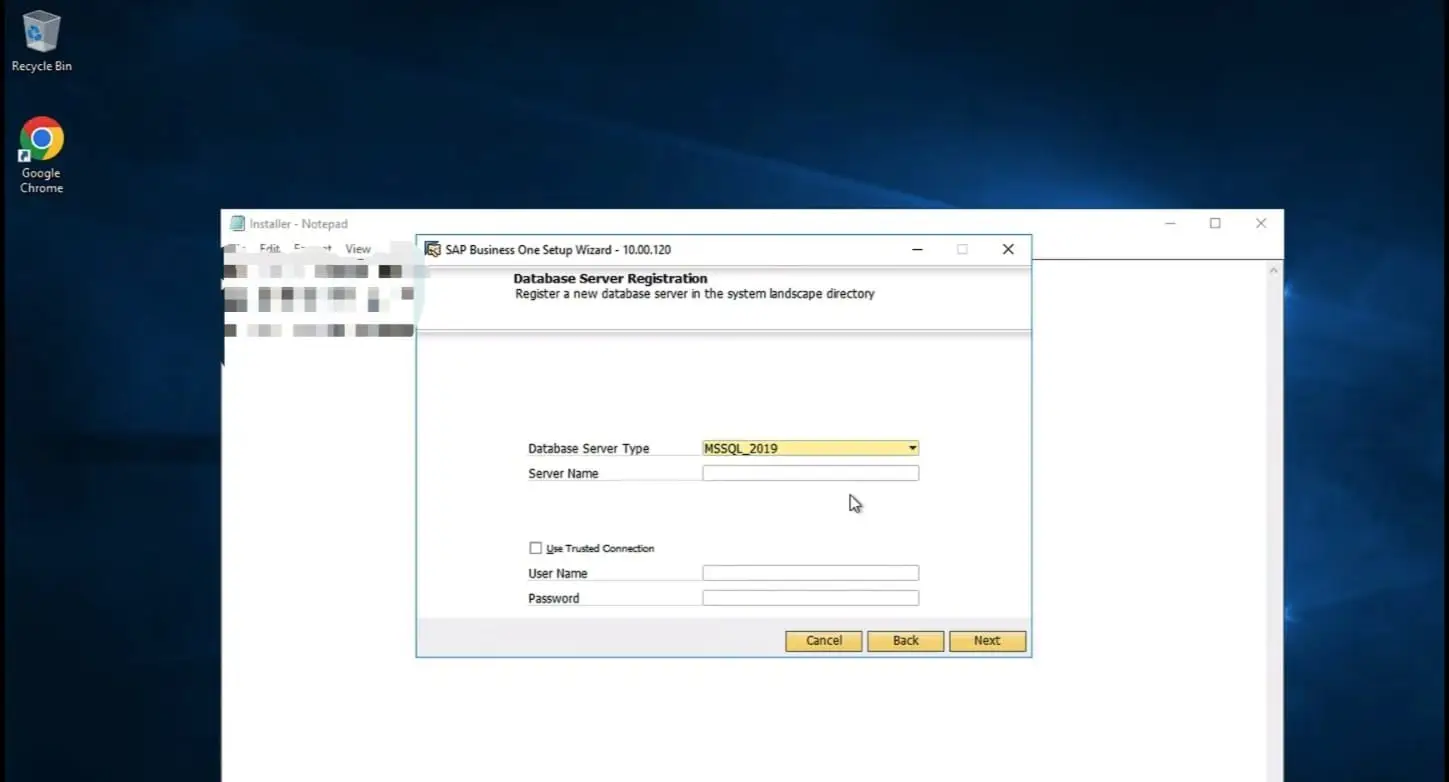Maximize the Installer Notepad window
1449x782 pixels.
[x=1215, y=223]
